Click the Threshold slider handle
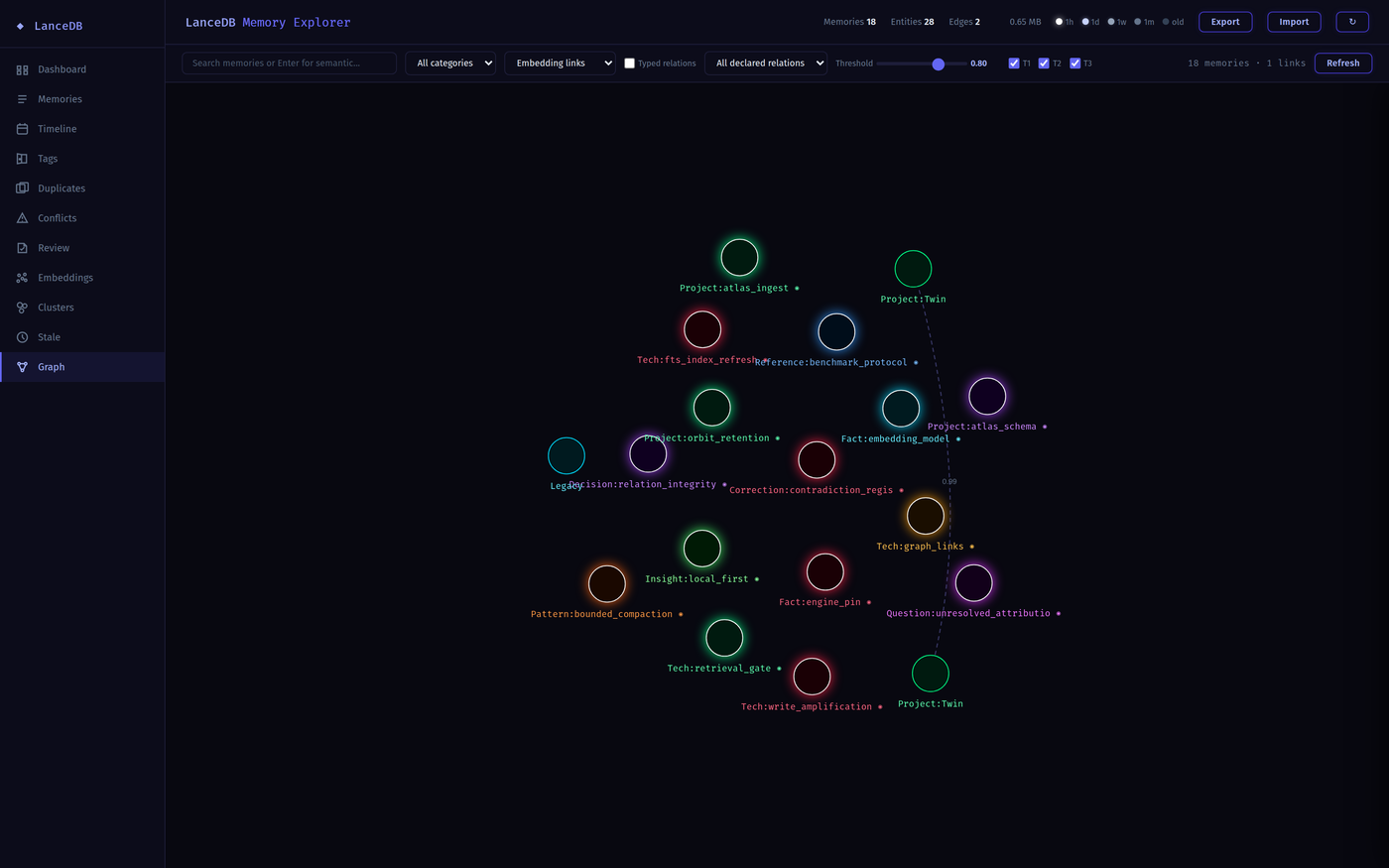Screen dimensions: 1389x868 [938, 63]
